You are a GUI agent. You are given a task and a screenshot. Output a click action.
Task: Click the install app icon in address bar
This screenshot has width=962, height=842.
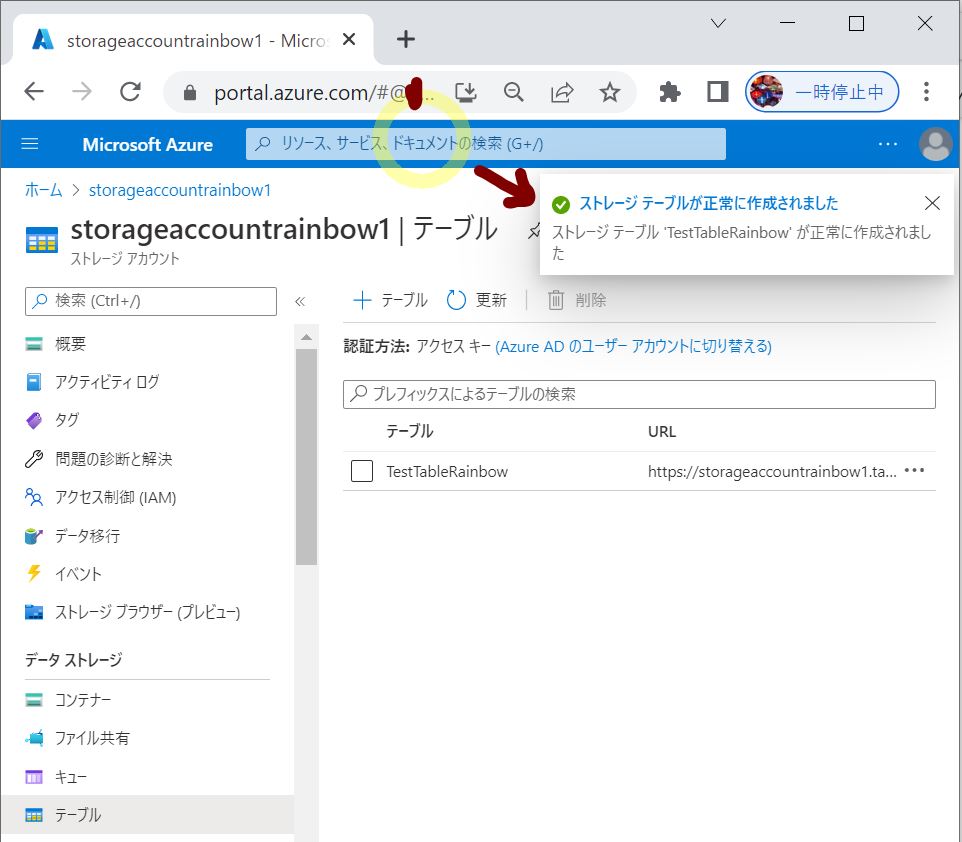pos(466,92)
